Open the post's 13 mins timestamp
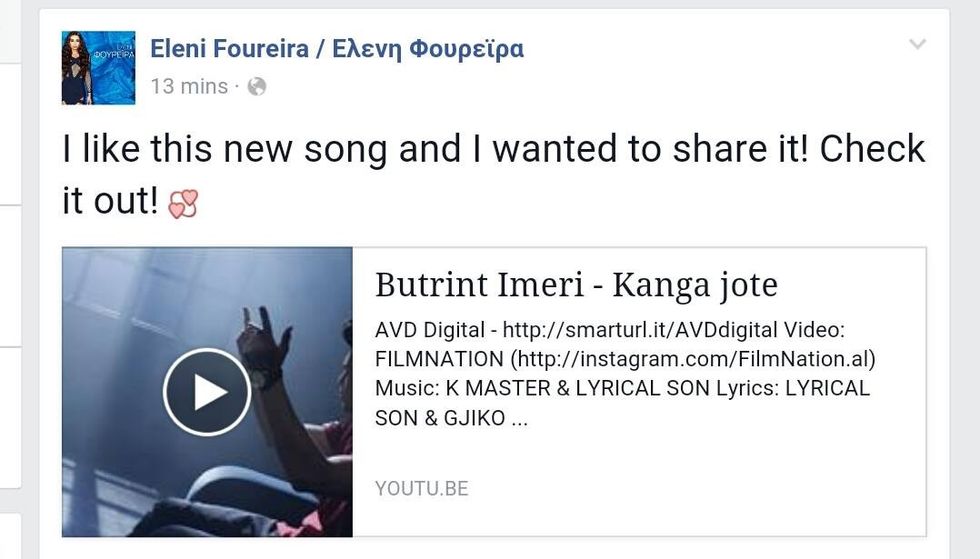Screen dimensions: 980x559 [189, 87]
